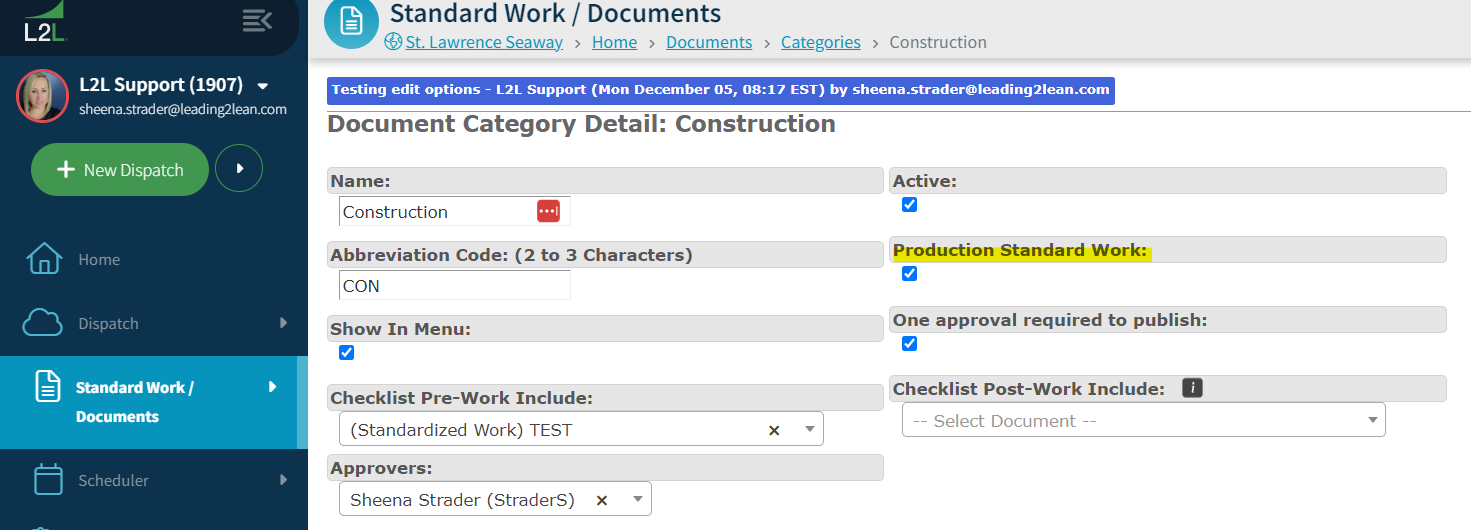1471x530 pixels.
Task: Click the Standard Work Documents header icon
Action: coord(351,20)
